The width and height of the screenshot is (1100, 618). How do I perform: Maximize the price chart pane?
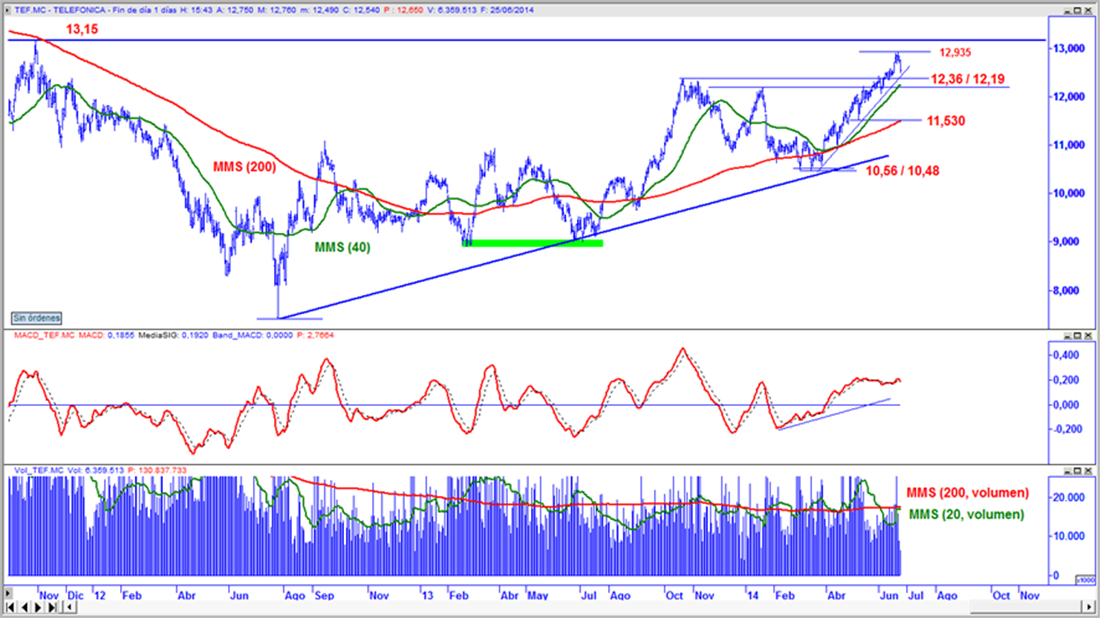point(1078,11)
